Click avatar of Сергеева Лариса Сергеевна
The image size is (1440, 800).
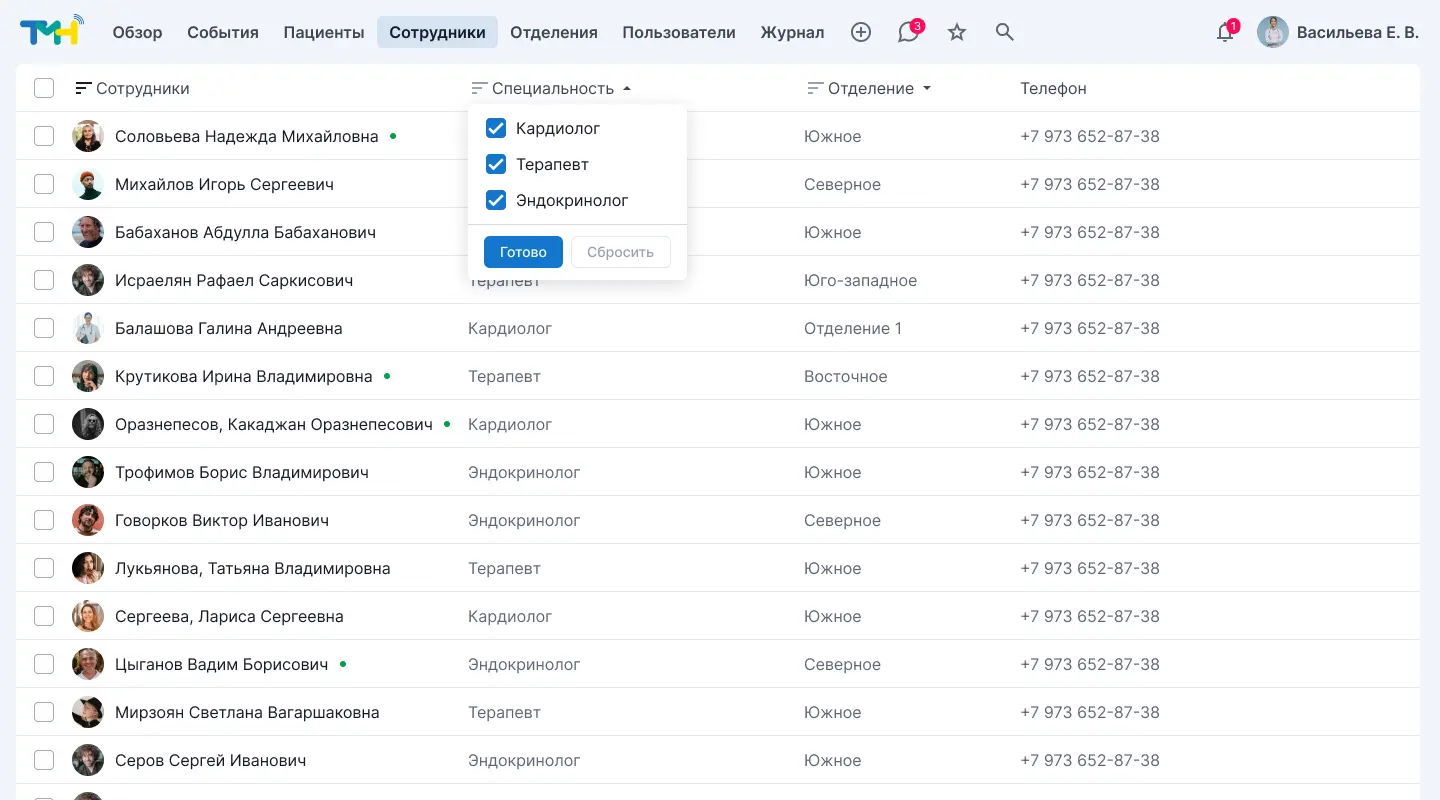[88, 616]
